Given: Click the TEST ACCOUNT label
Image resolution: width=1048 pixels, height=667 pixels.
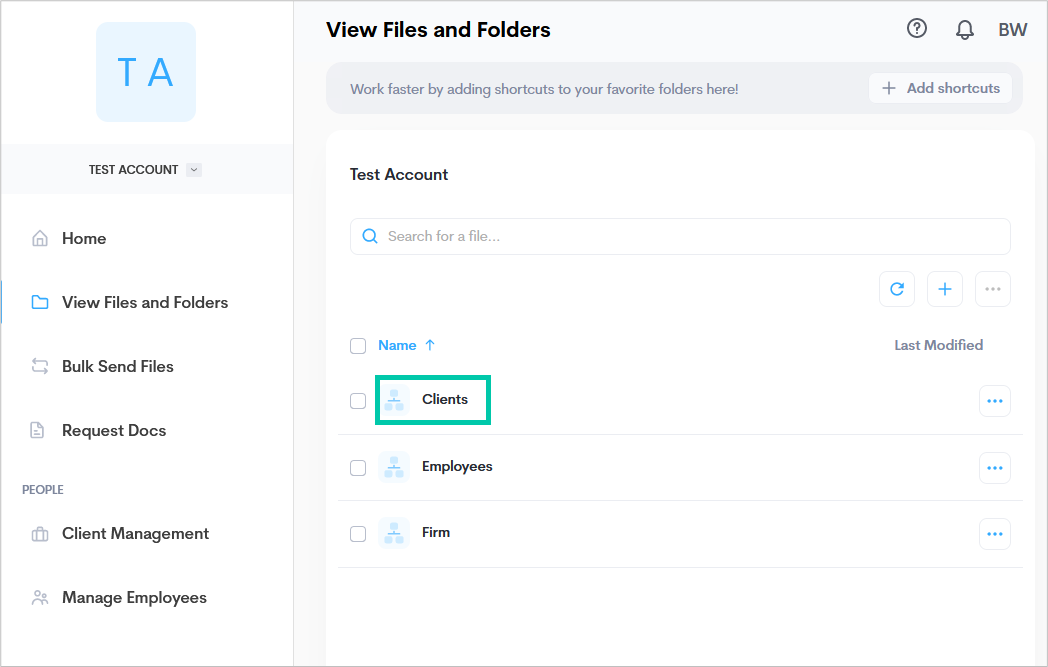Looking at the screenshot, I should tap(134, 170).
